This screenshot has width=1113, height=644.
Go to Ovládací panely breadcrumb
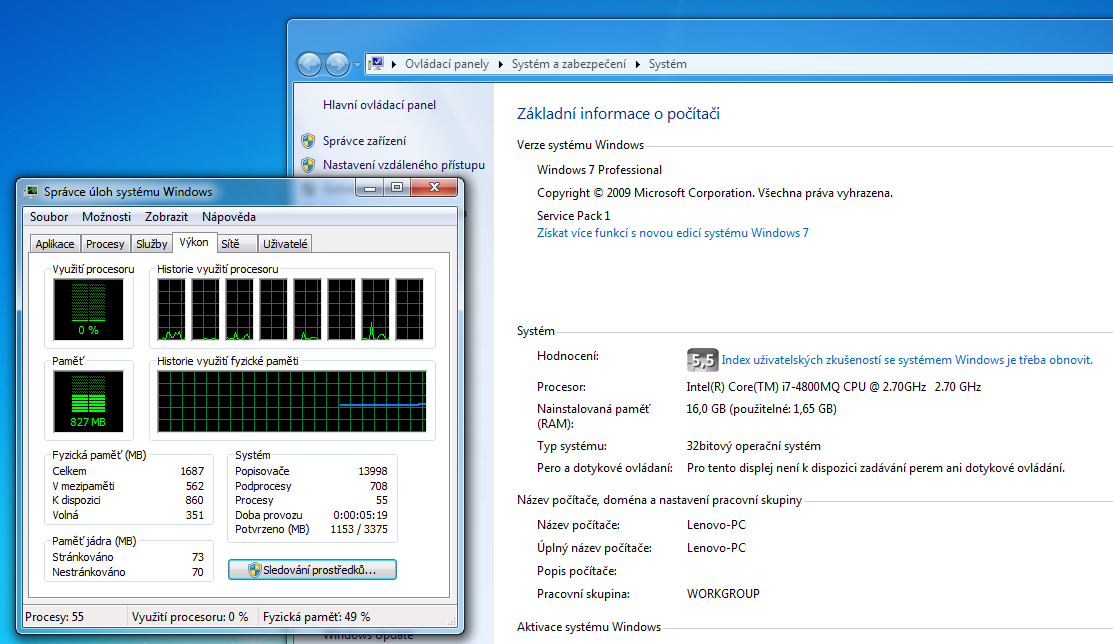446,64
